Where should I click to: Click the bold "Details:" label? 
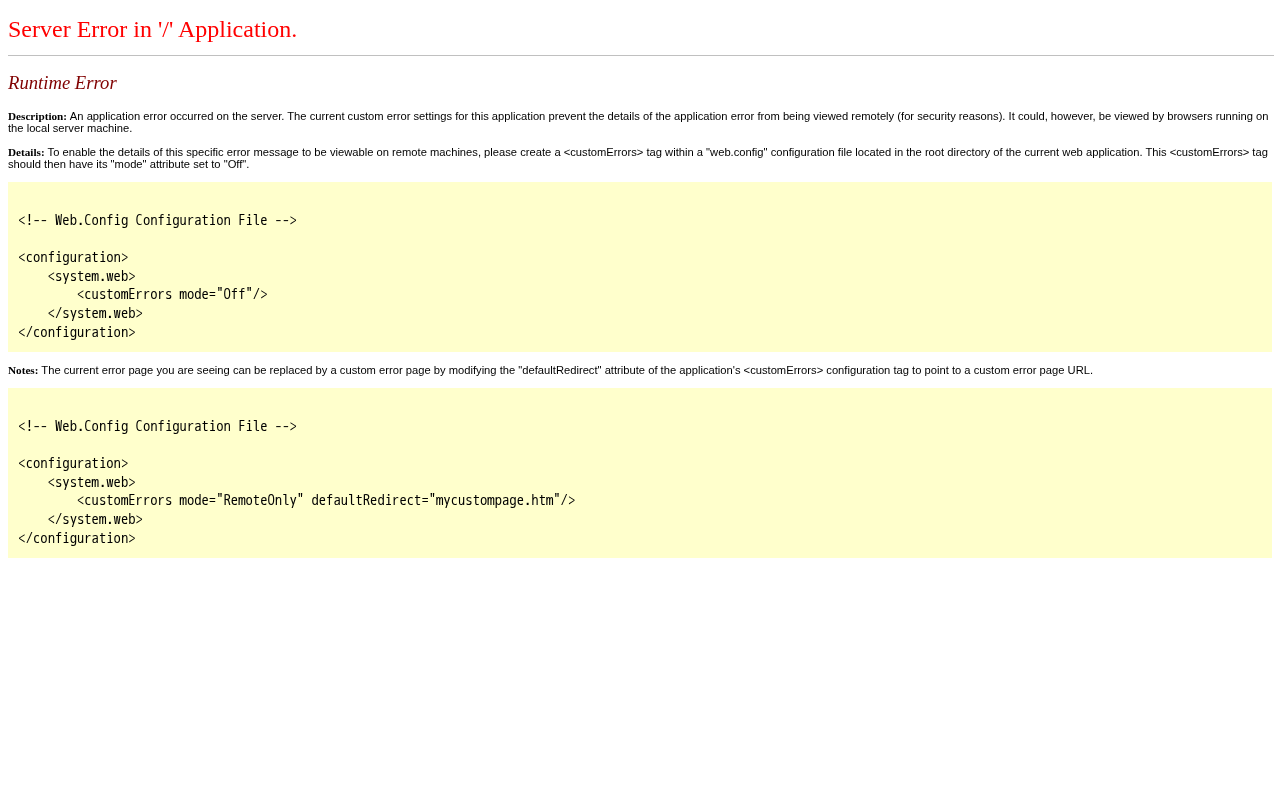tap(26, 152)
